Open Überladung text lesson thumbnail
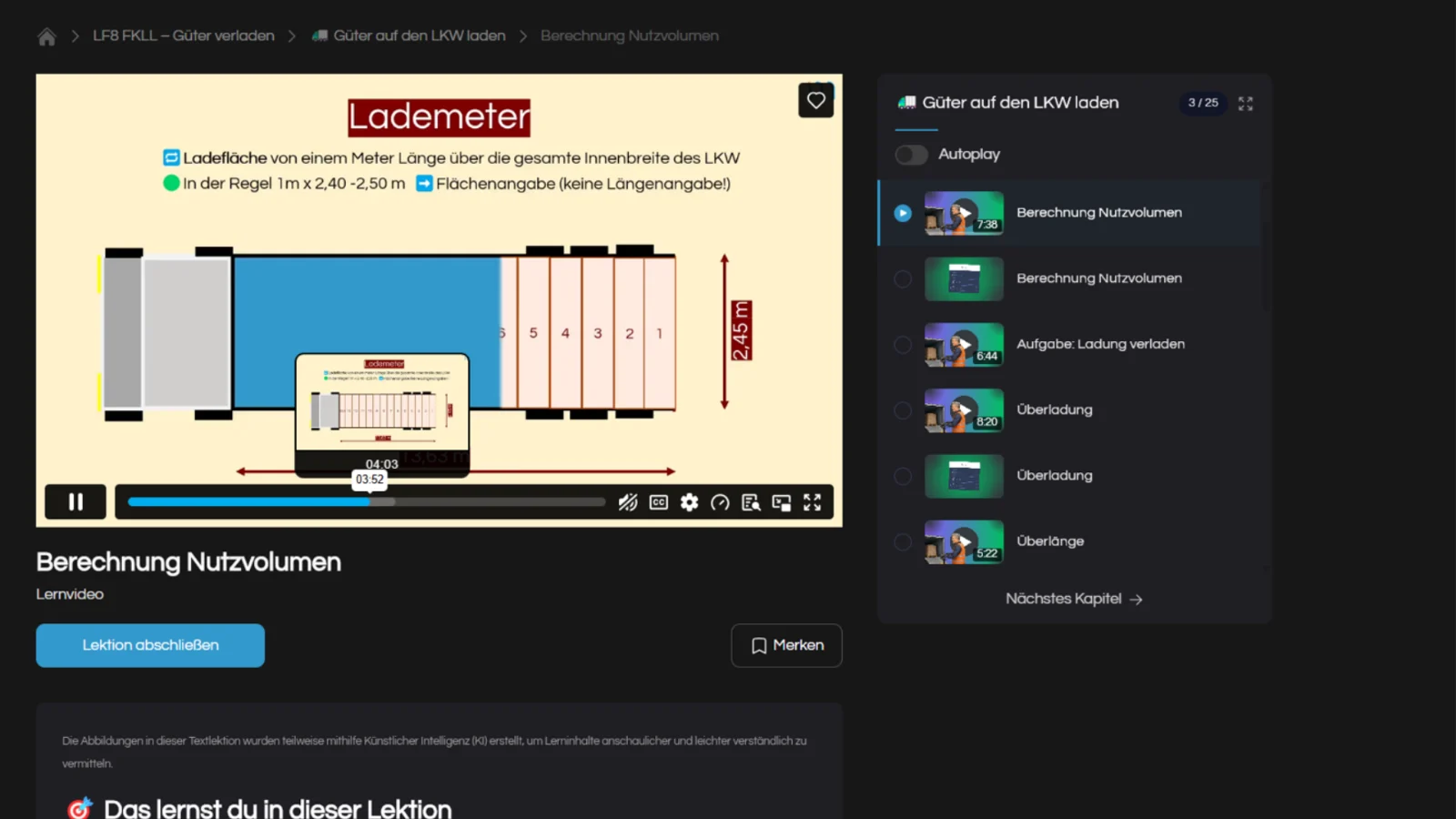This screenshot has width=1456, height=819. [x=964, y=476]
